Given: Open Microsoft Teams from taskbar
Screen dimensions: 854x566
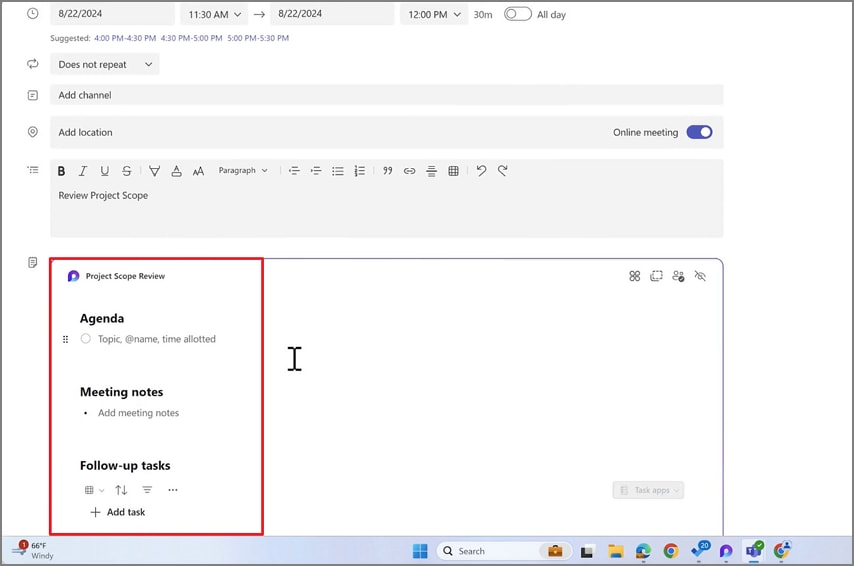Looking at the screenshot, I should (754, 551).
